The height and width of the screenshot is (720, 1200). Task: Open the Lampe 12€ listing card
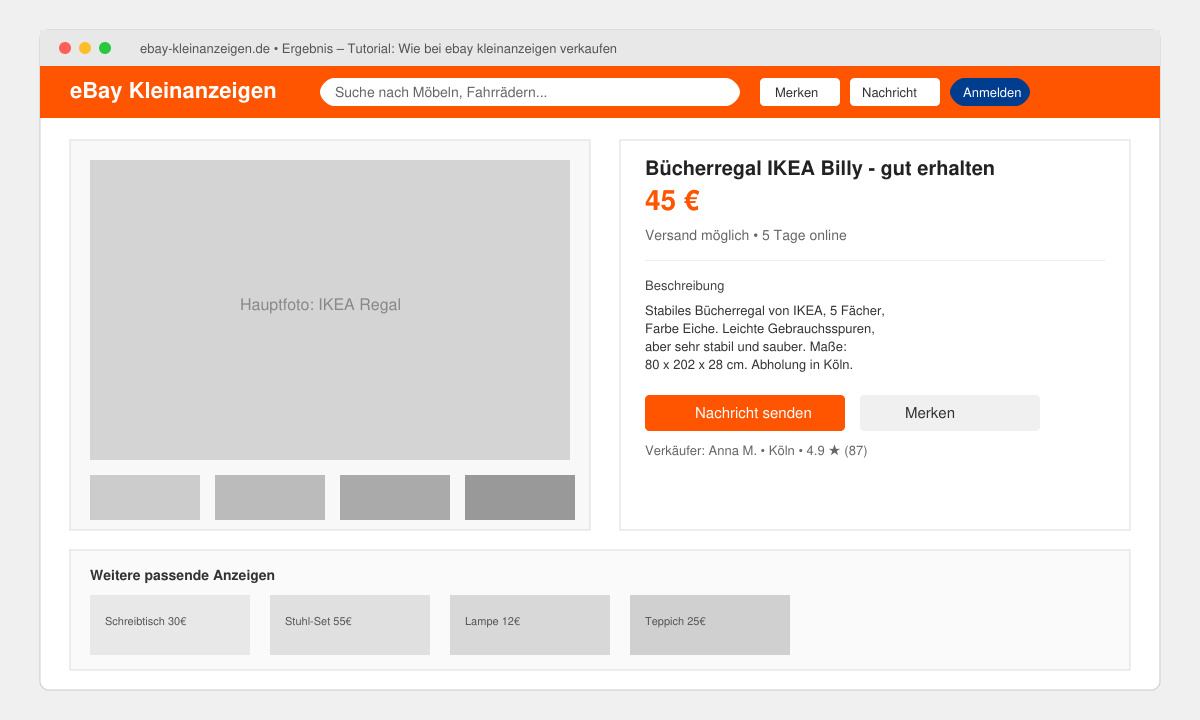[x=530, y=625]
